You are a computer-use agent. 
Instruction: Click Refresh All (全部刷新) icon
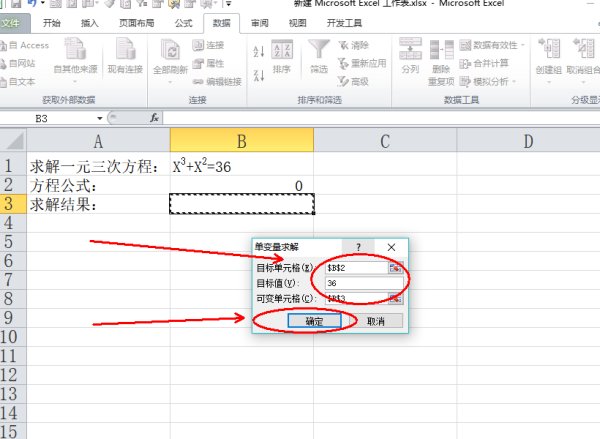[x=170, y=60]
